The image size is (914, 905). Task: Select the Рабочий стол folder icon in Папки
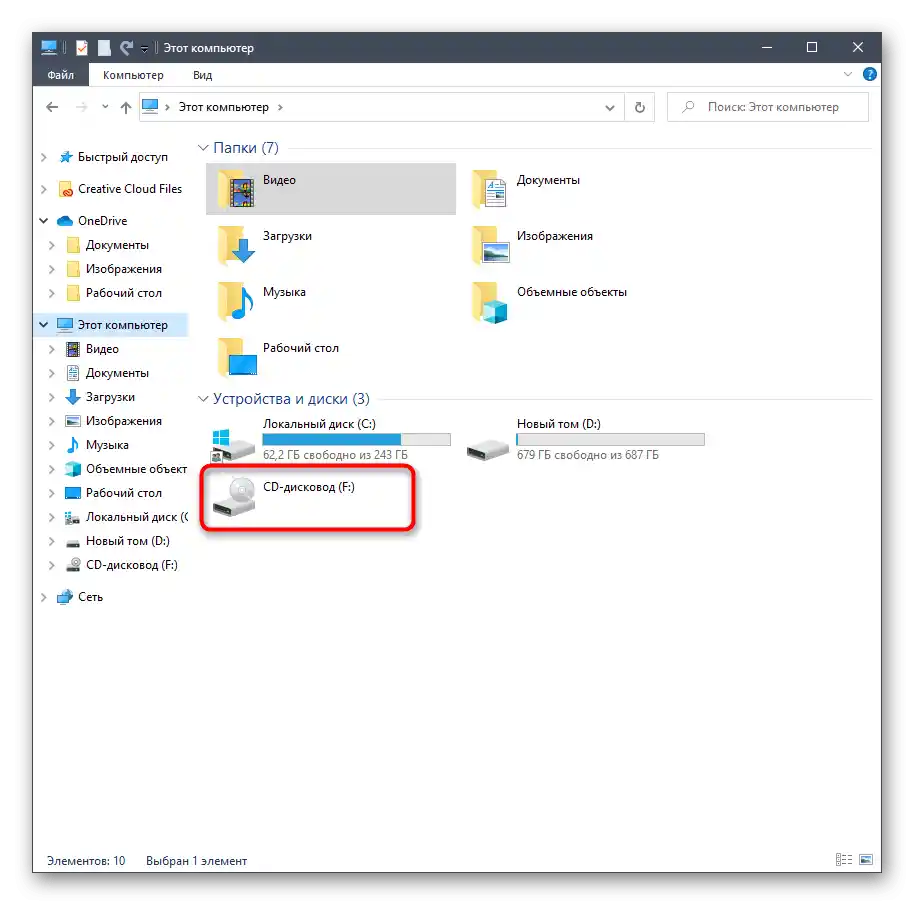[x=236, y=358]
